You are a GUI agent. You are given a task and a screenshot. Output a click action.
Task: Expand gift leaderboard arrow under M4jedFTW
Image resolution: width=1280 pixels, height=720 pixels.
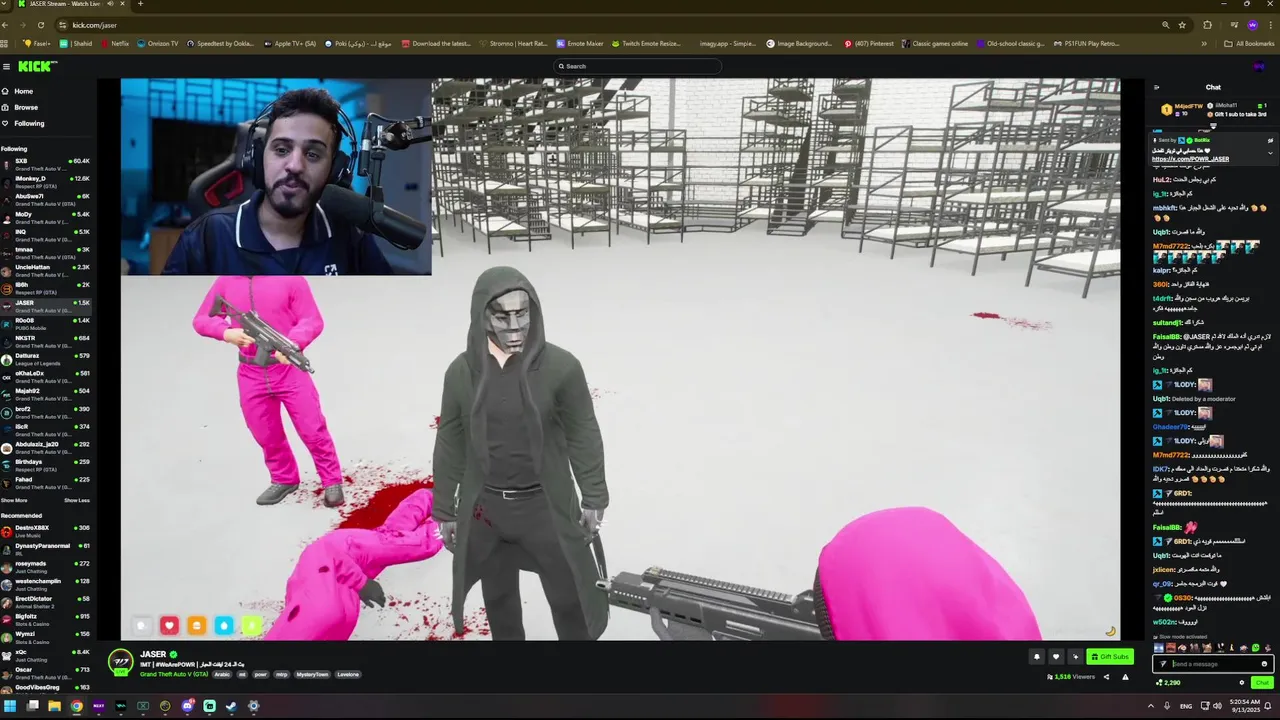1213,126
